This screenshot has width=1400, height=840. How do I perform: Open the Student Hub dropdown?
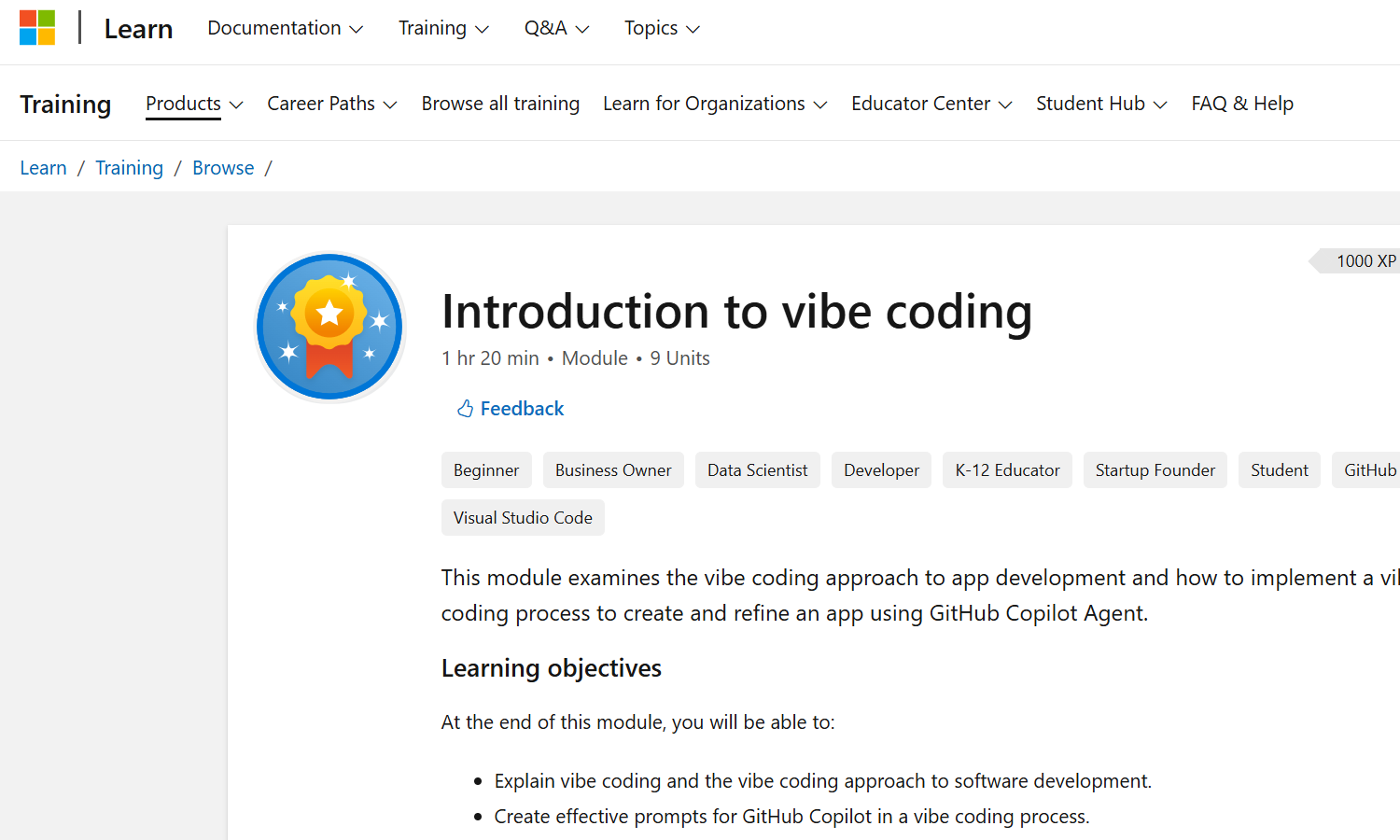[1101, 104]
